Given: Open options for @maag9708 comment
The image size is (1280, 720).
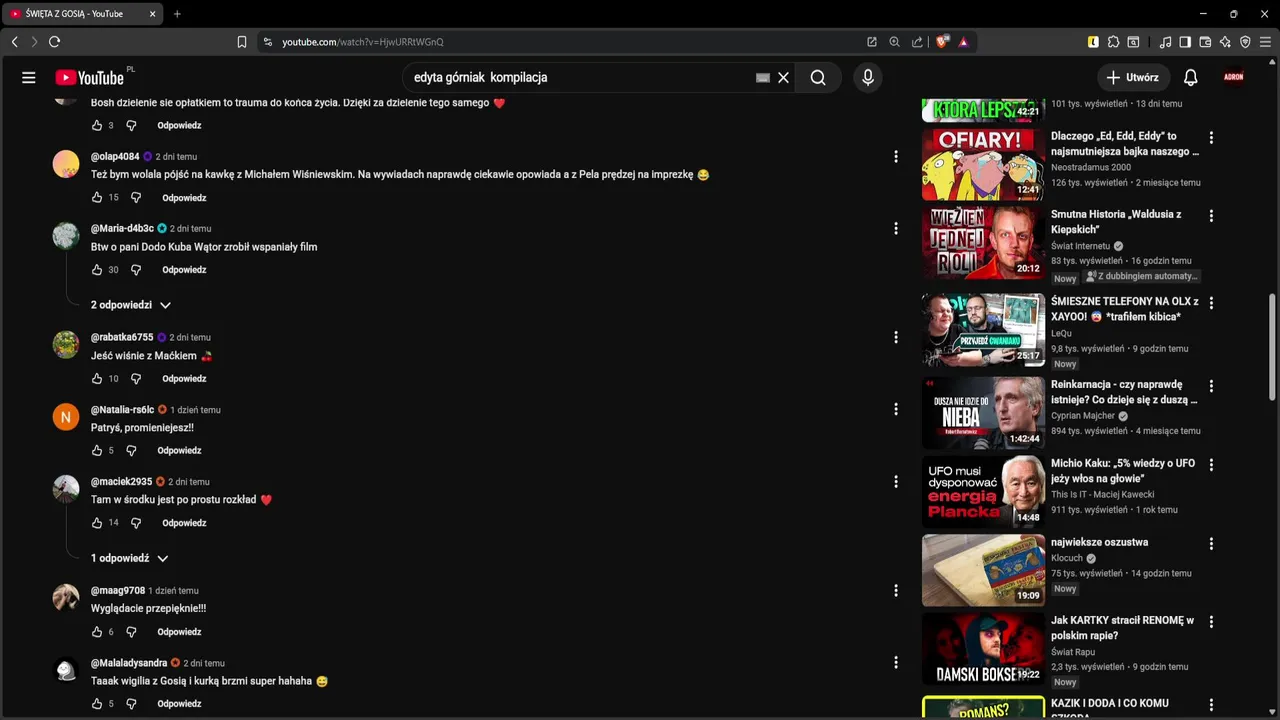Looking at the screenshot, I should click(896, 590).
